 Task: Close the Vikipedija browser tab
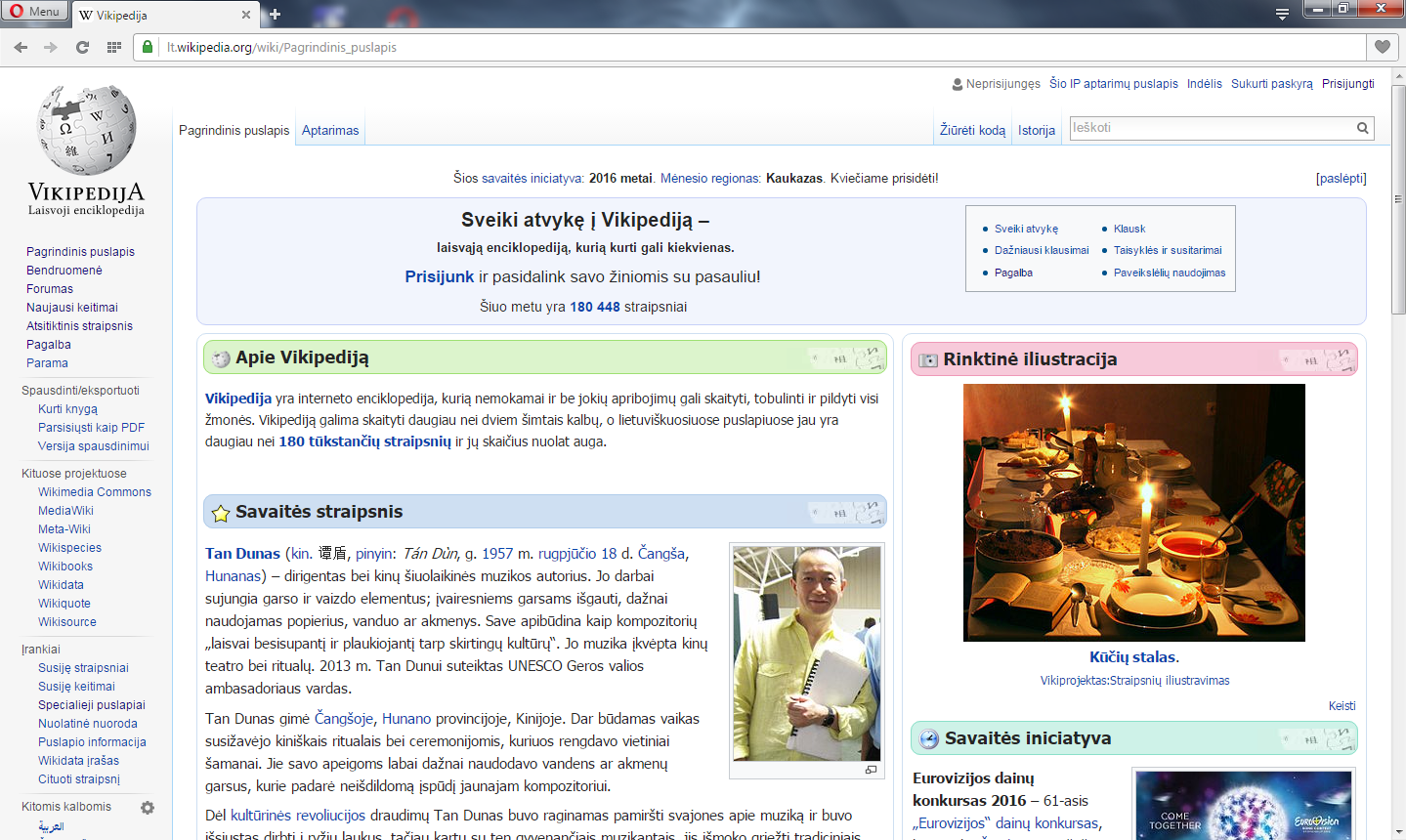coord(245,15)
